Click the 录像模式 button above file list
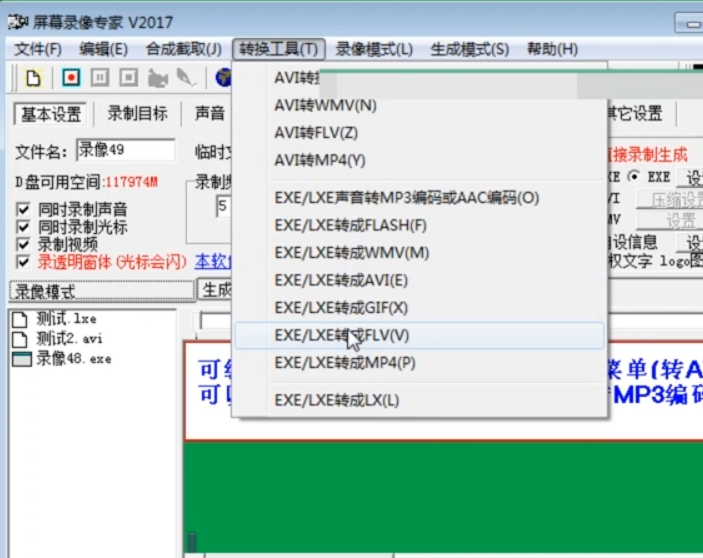Viewport: 703px width, 558px height. (103, 291)
